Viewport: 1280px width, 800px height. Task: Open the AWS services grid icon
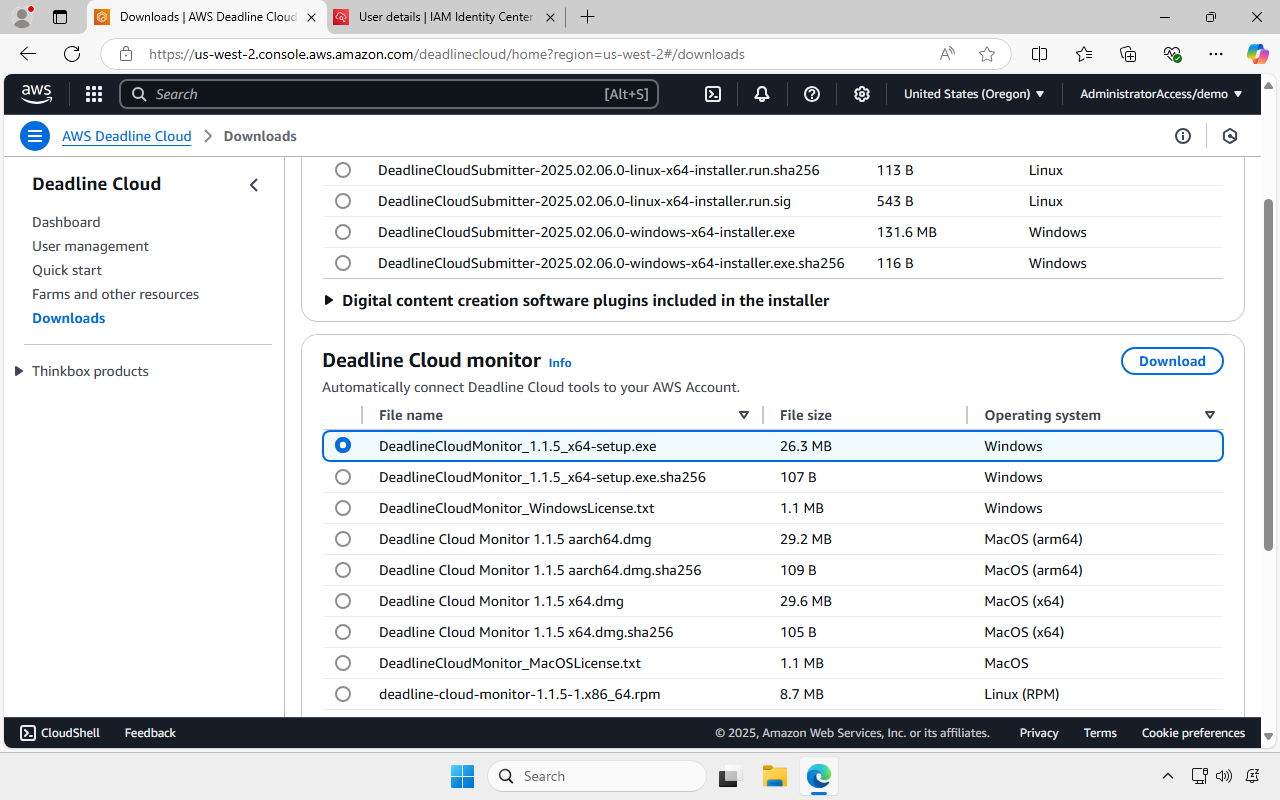pos(93,93)
